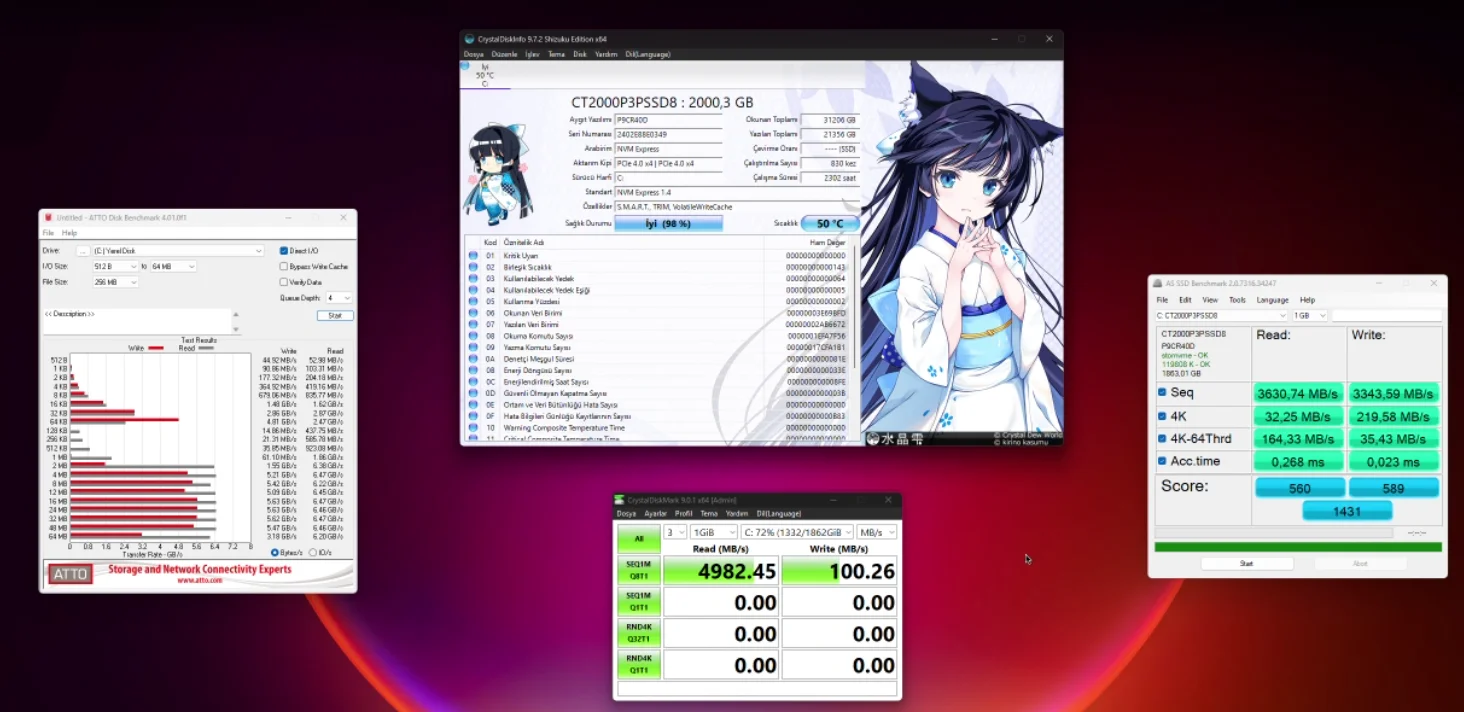The width and height of the screenshot is (1464, 712).
Task: Click the status circle for Kritik Uyarı row
Action: [x=473, y=256]
